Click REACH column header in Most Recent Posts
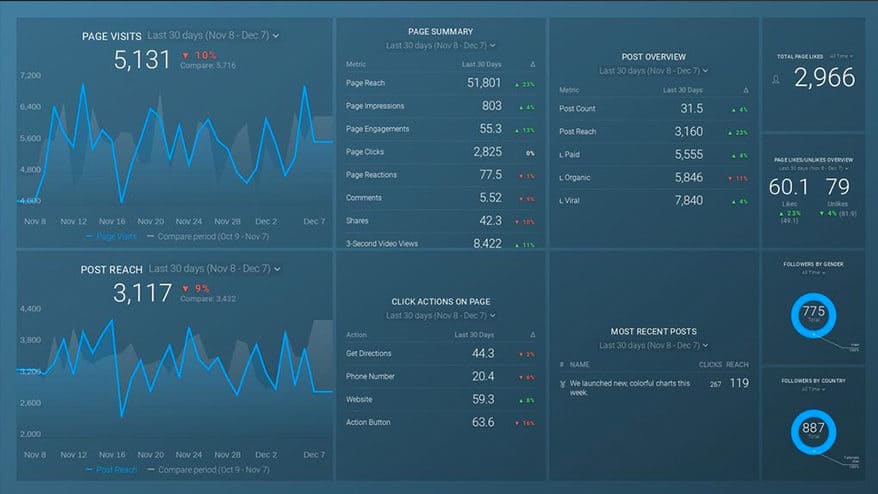878x494 pixels. click(737, 365)
